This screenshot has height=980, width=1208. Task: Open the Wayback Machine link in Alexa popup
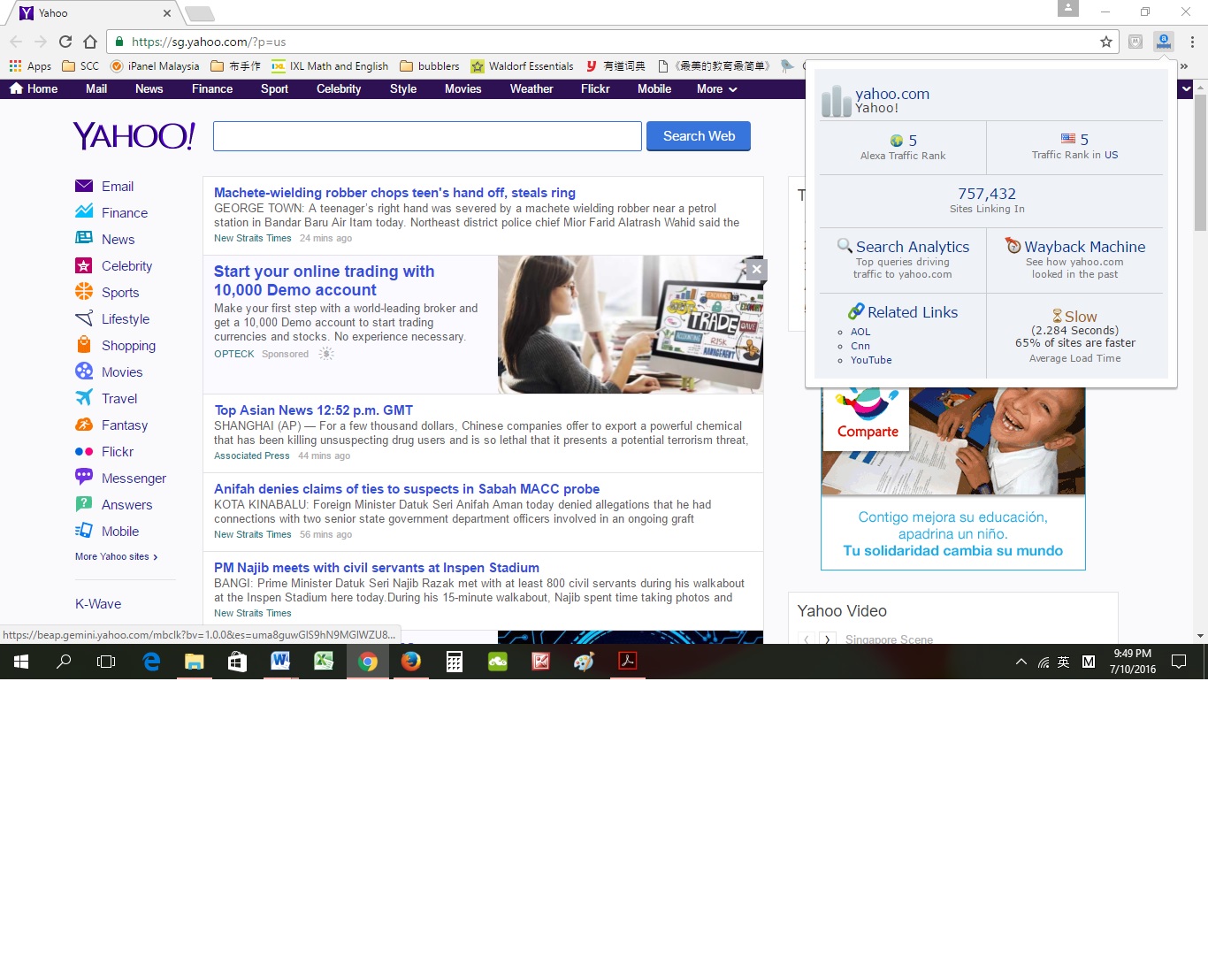pyautogui.click(x=1084, y=247)
